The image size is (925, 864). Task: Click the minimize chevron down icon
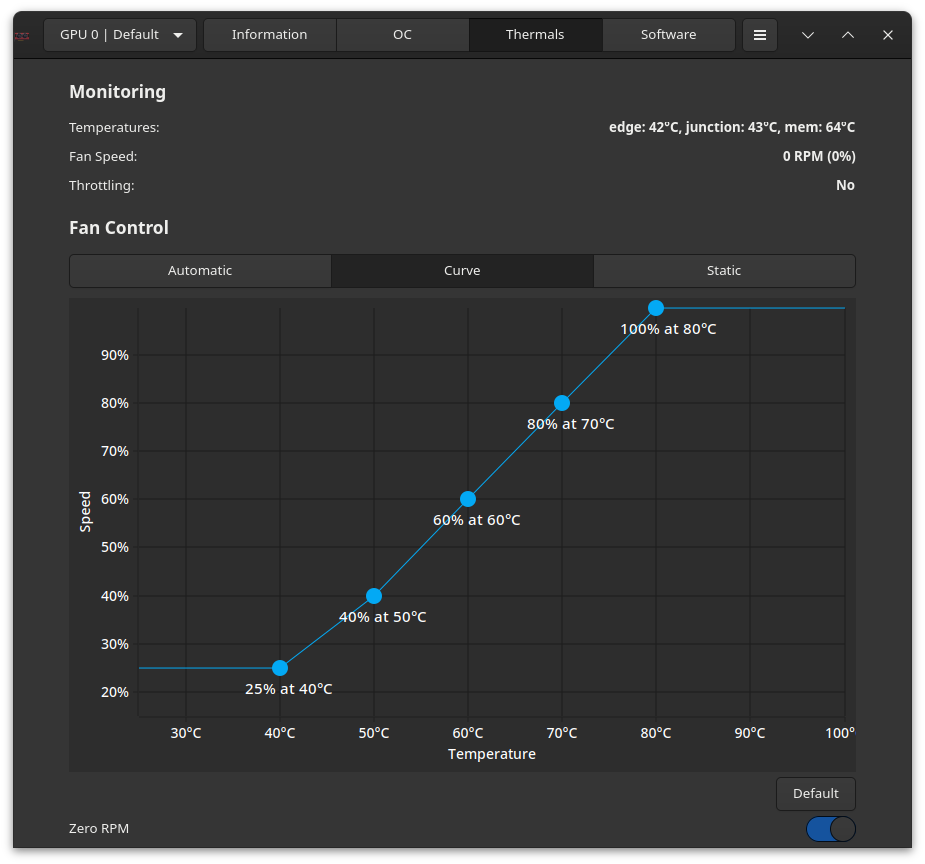point(808,35)
